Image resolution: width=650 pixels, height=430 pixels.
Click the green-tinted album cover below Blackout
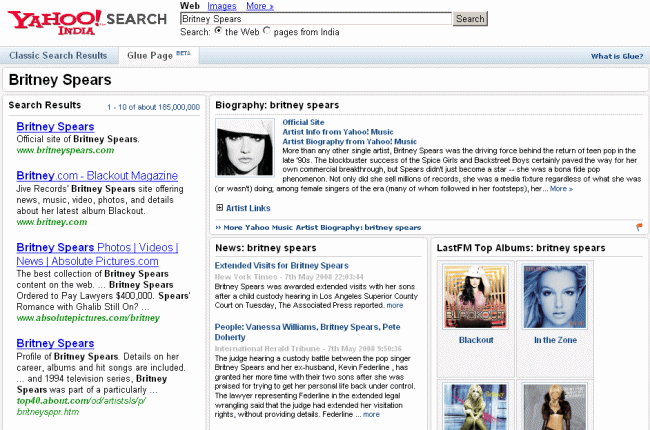pos(475,406)
